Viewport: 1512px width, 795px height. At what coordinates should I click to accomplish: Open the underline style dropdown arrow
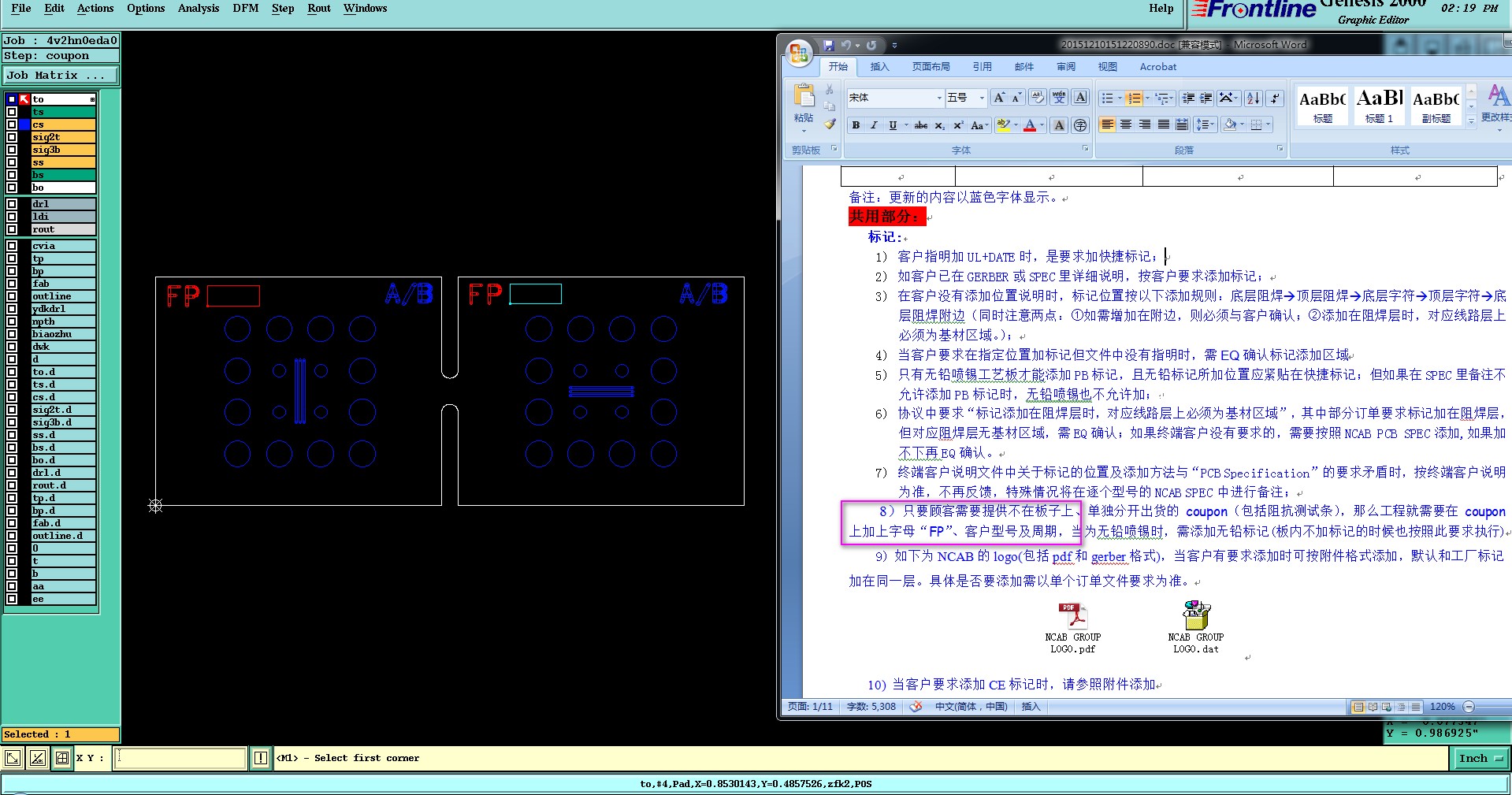tap(906, 125)
